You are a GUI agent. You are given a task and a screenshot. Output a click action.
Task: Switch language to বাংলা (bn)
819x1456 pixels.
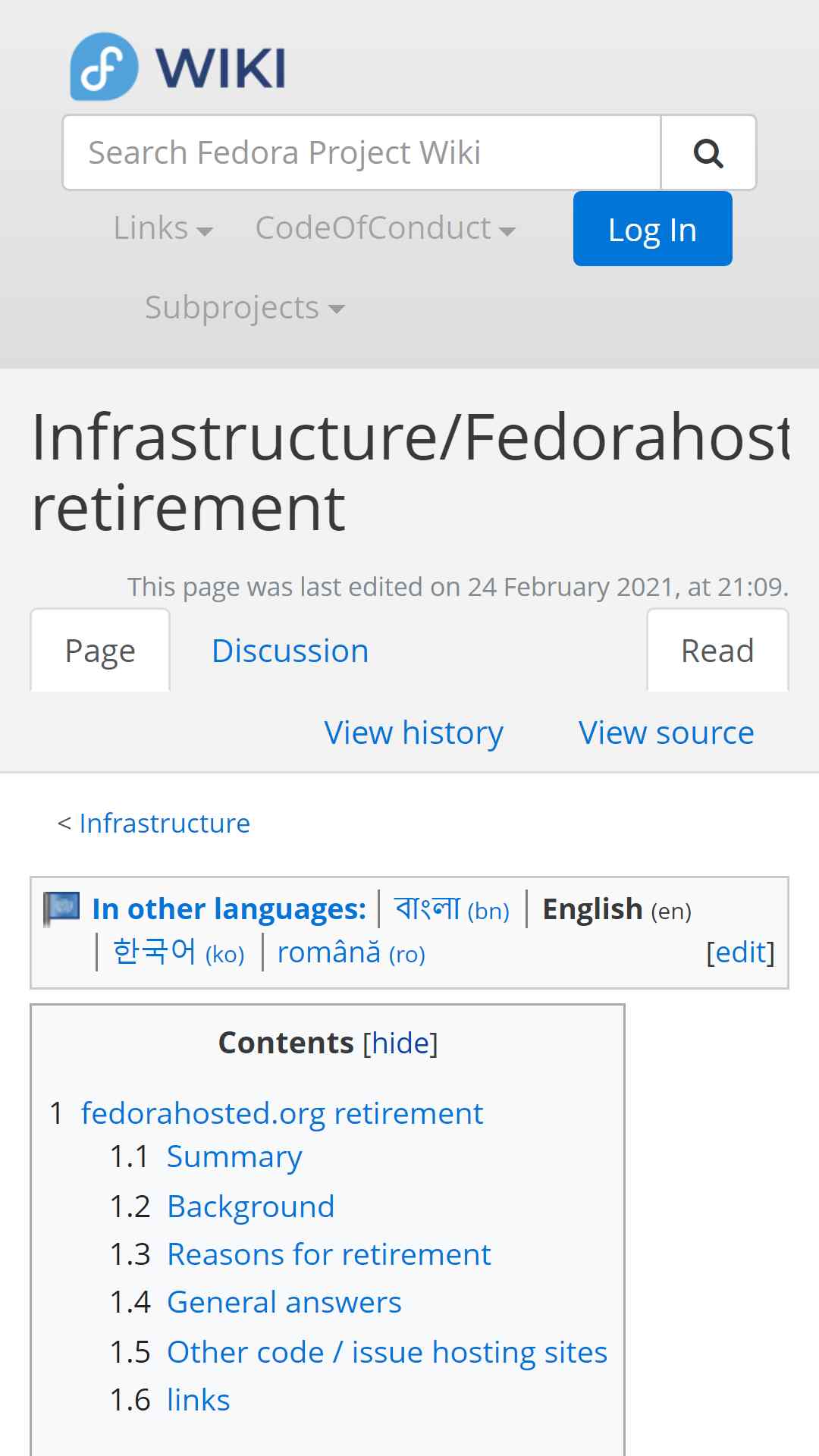pyautogui.click(x=452, y=908)
